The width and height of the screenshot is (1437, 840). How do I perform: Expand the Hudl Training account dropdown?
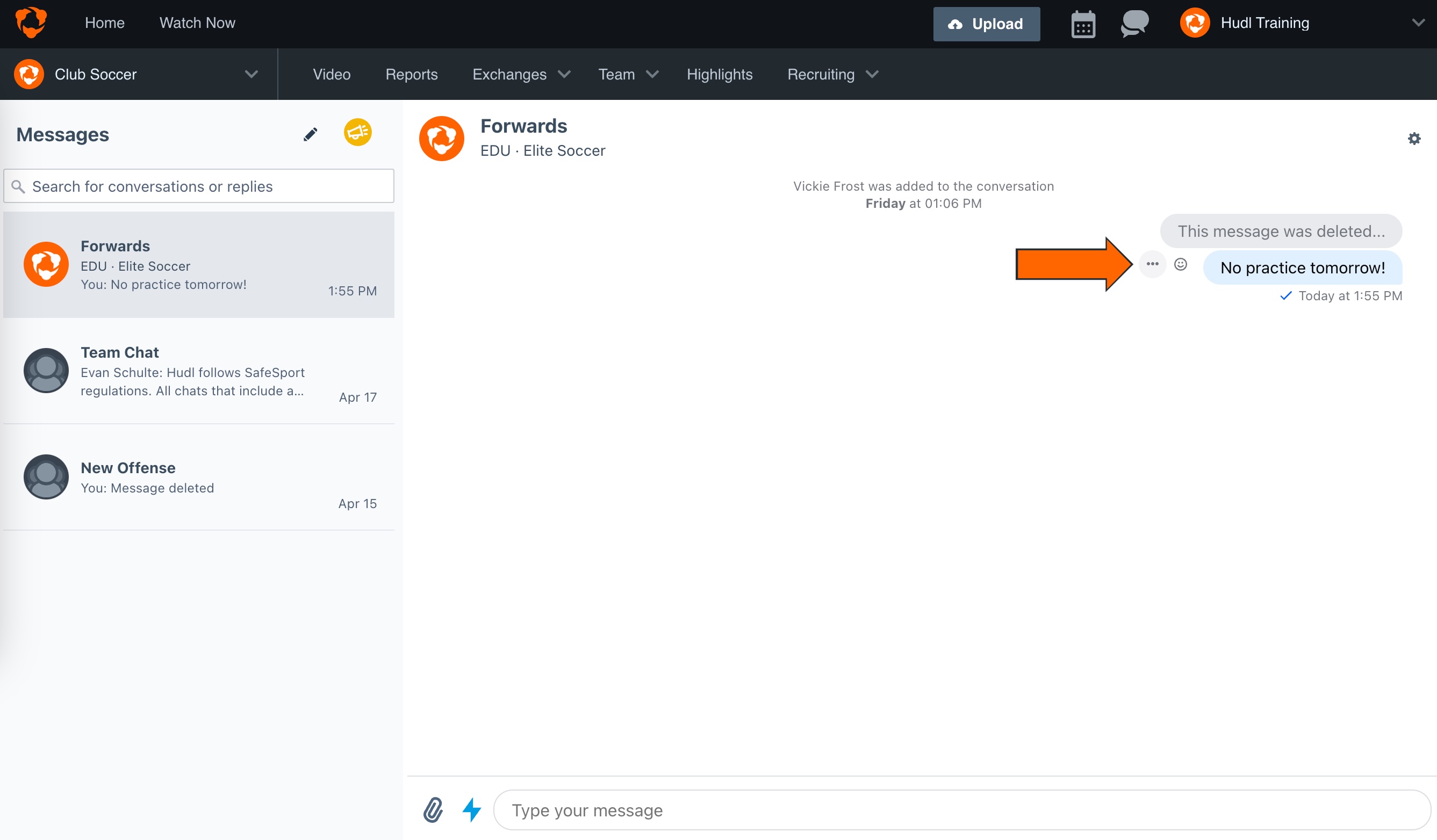click(x=1418, y=23)
